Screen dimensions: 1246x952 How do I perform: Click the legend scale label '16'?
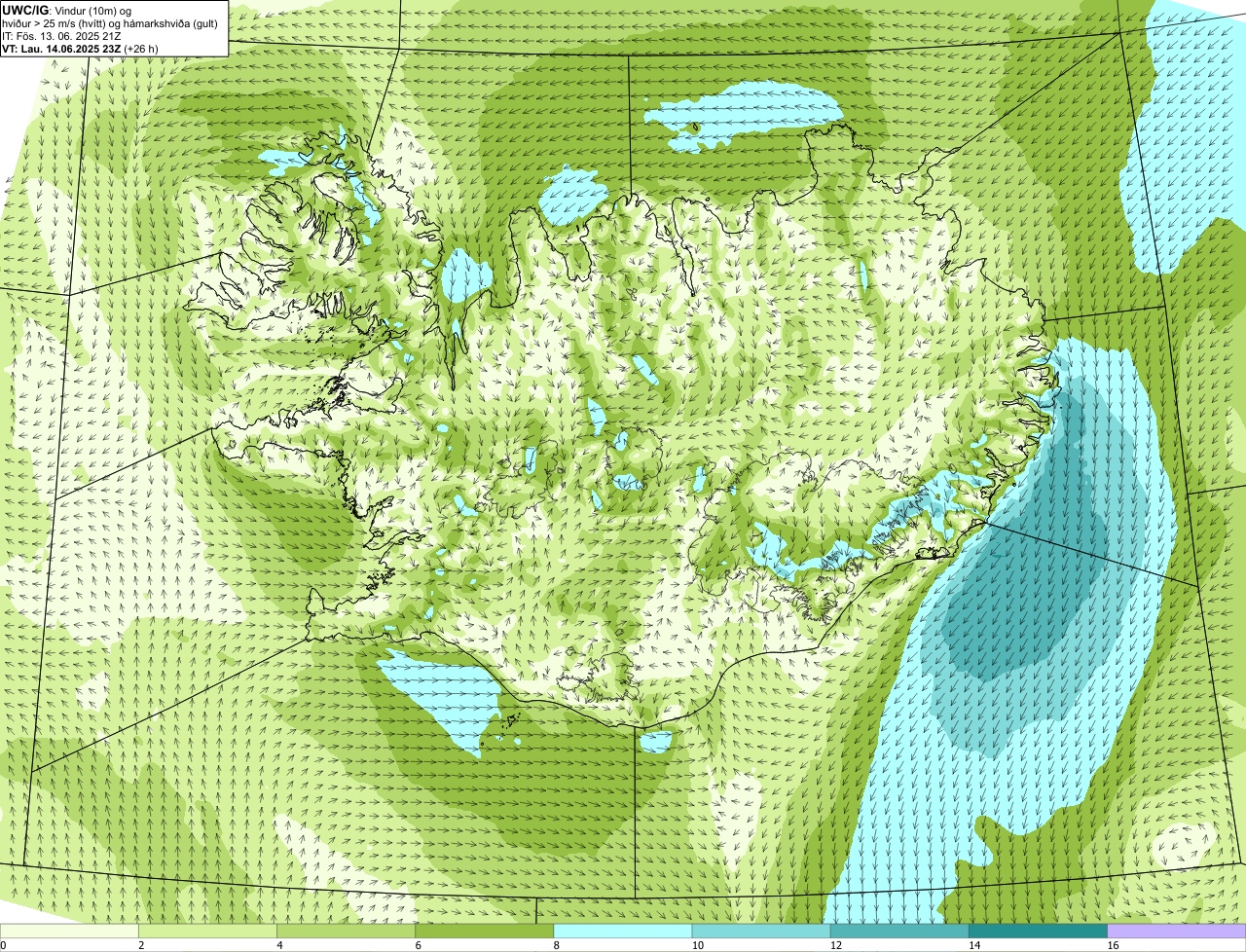(1113, 945)
